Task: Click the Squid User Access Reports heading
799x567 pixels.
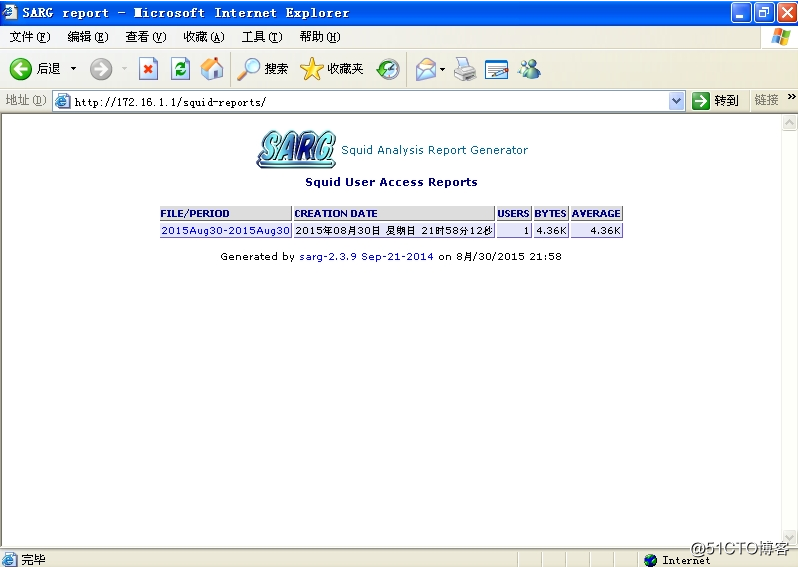Action: pyautogui.click(x=391, y=182)
